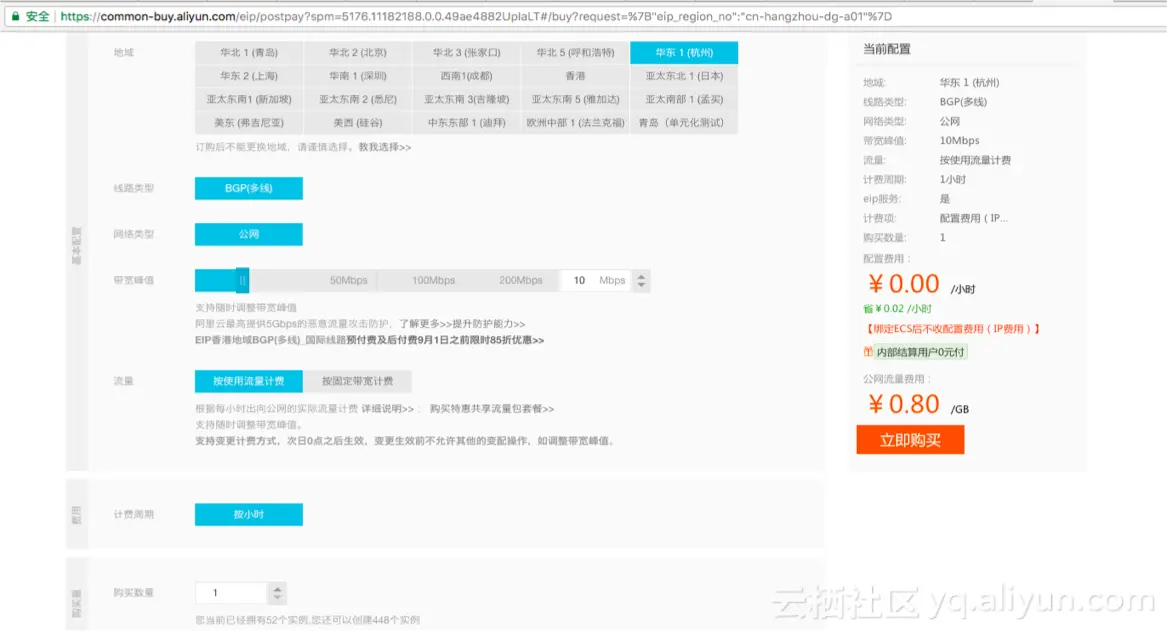Pick region 欧洲中部 1 (法兰克福)
1167x631 pixels.
tap(575, 123)
